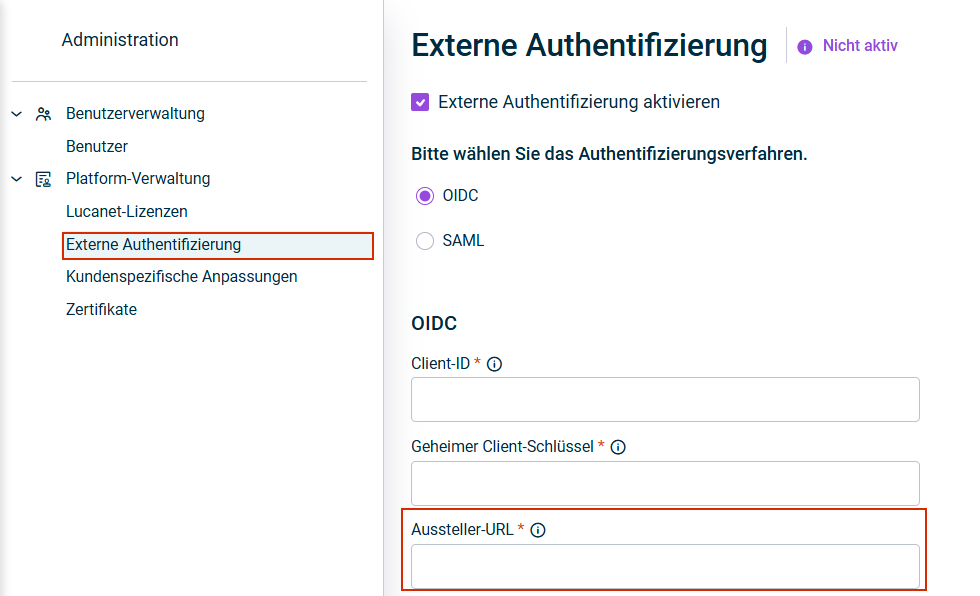Collapse the Benutzerverwaltung tree section

(x=16, y=114)
